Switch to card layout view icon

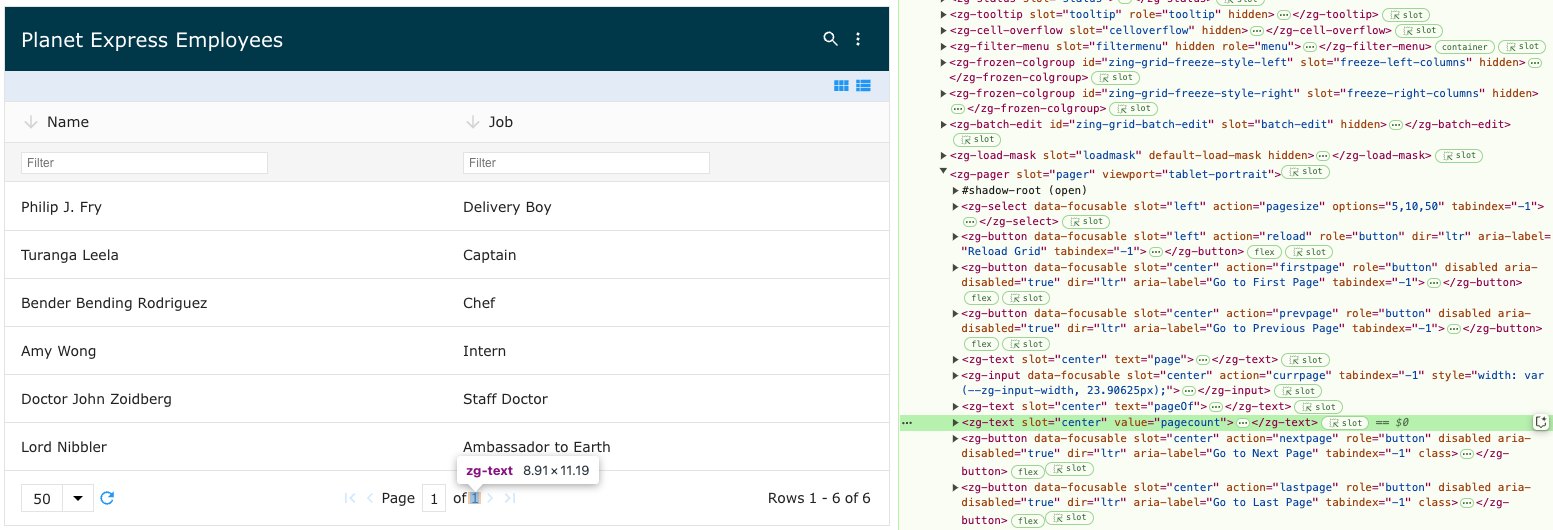click(x=842, y=86)
